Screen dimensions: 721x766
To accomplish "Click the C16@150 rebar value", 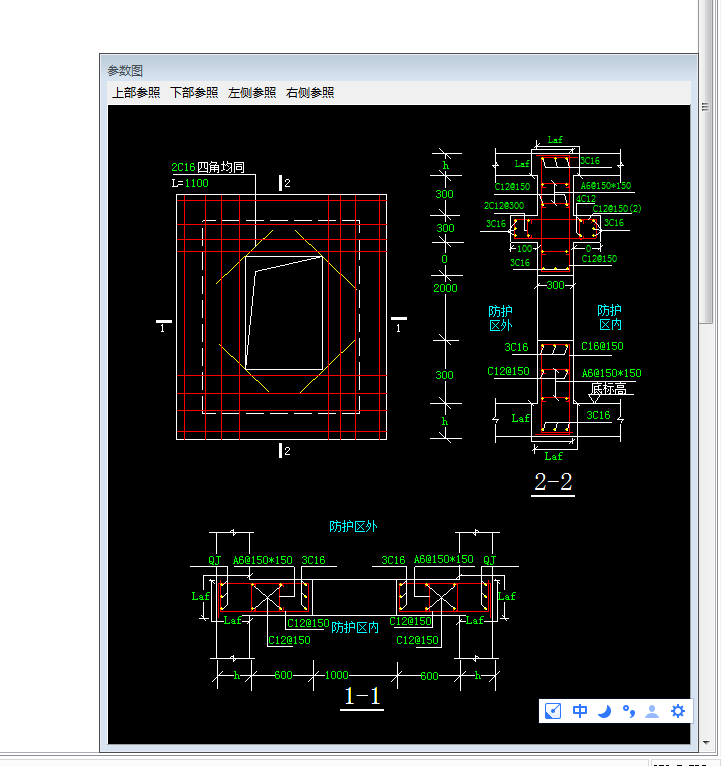I will [602, 346].
